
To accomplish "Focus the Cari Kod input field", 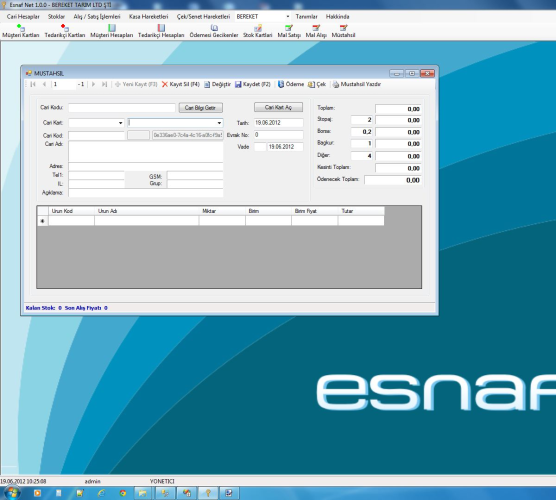I will 96,135.
